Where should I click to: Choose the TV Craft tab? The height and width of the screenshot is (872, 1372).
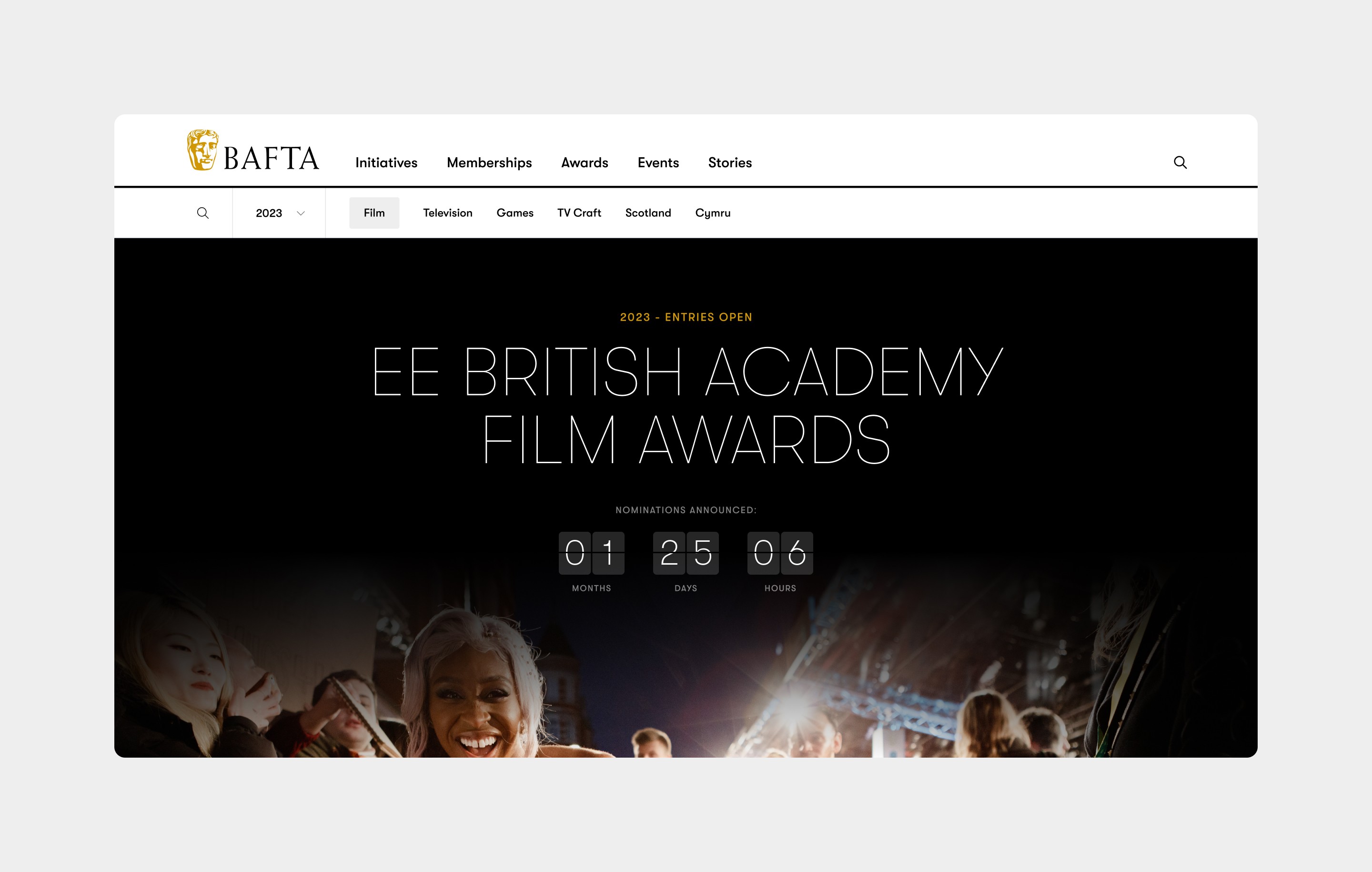point(579,213)
